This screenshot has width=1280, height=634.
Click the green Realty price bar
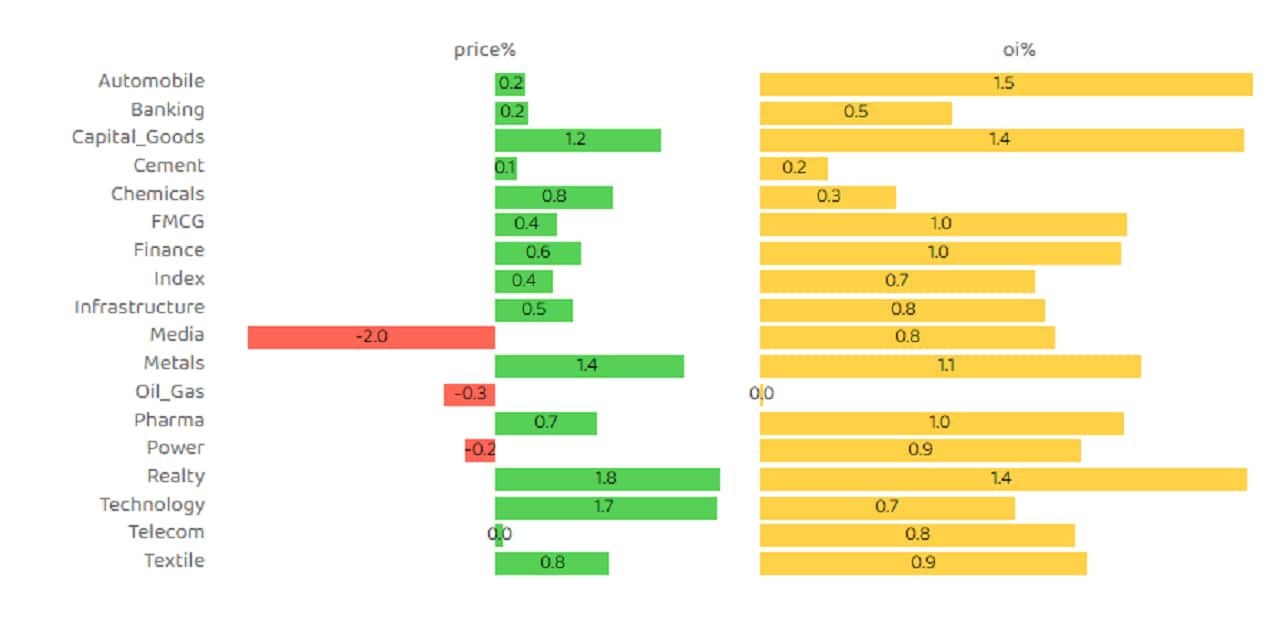pos(607,479)
